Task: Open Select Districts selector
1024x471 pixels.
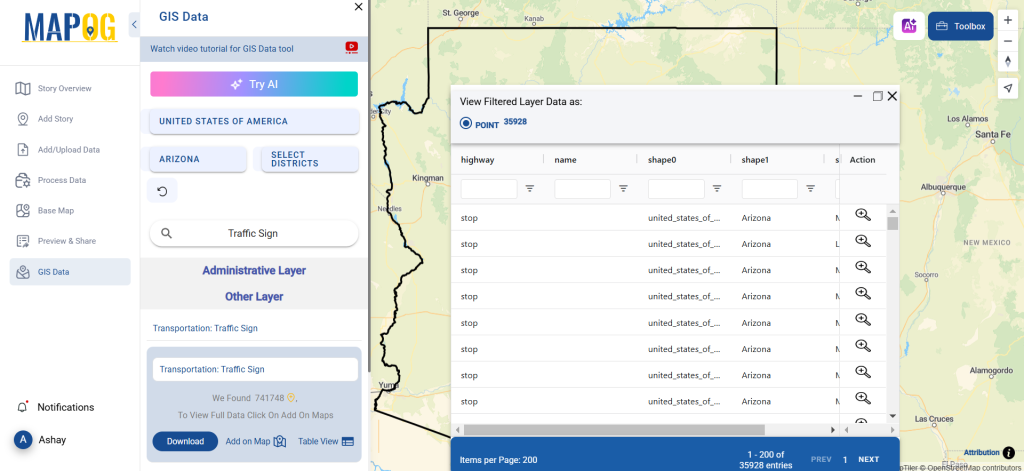Action: pos(310,159)
